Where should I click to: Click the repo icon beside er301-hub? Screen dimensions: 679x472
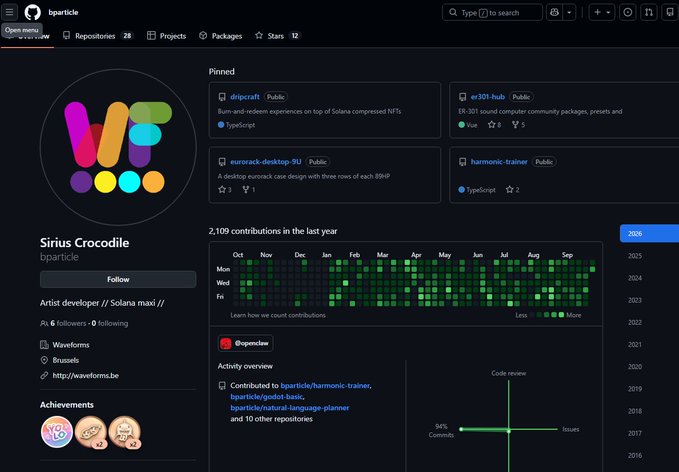pyautogui.click(x=462, y=97)
